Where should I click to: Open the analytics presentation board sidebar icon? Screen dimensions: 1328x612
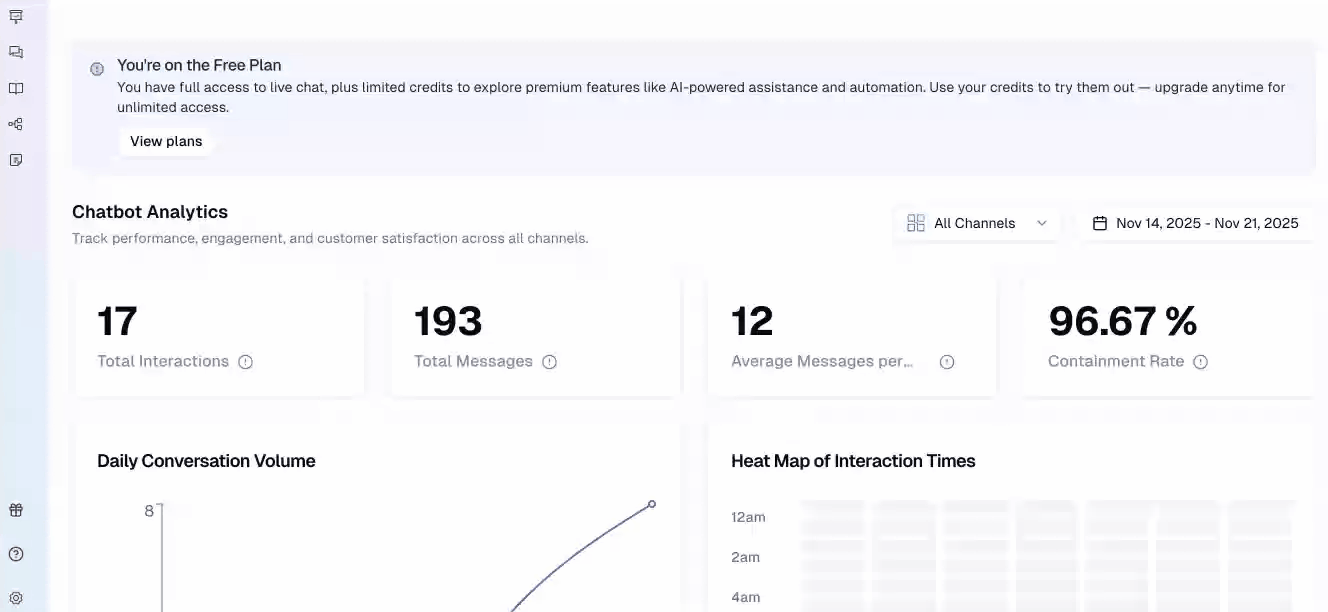[x=15, y=16]
